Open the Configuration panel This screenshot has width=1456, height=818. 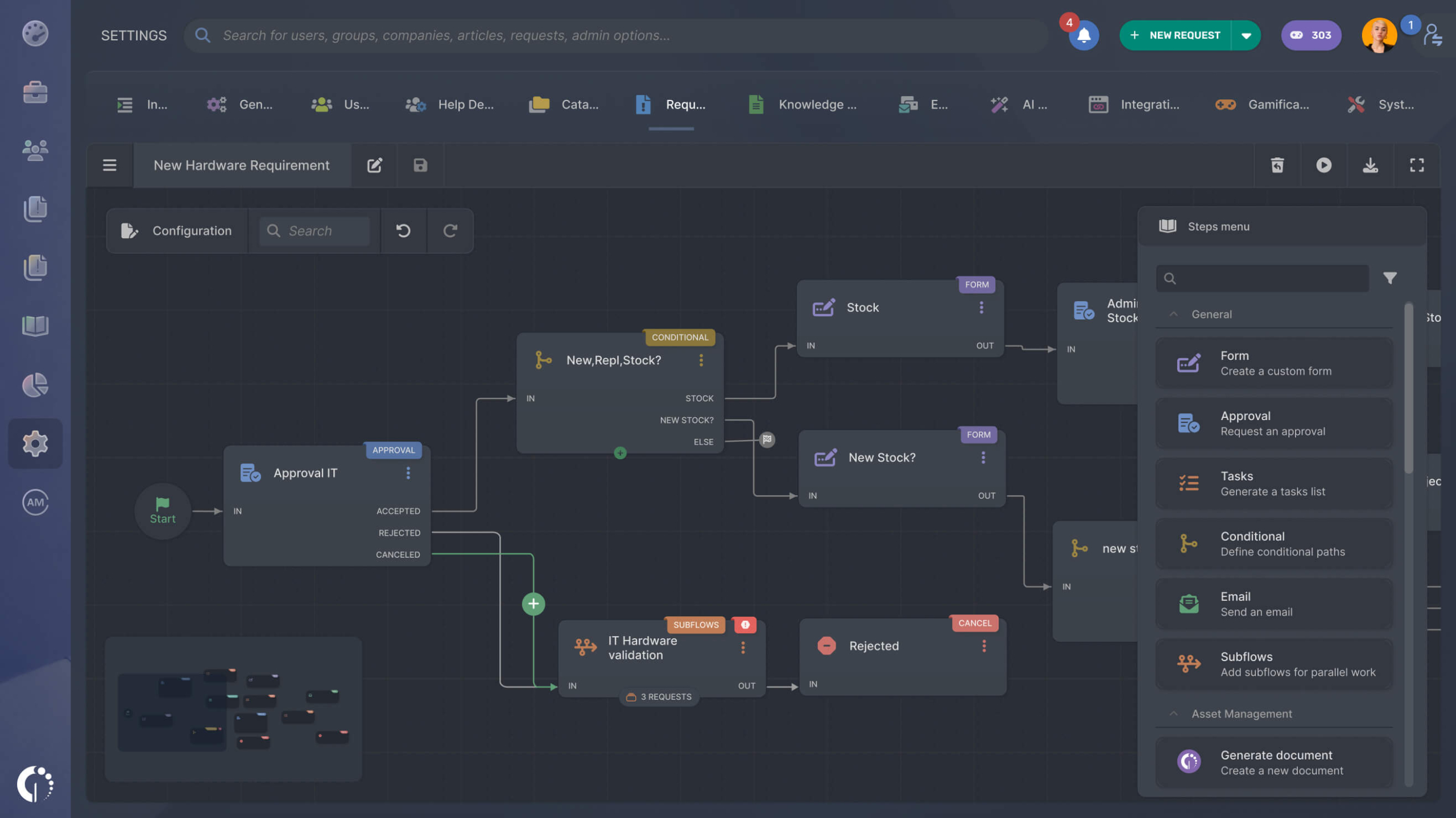(x=177, y=231)
